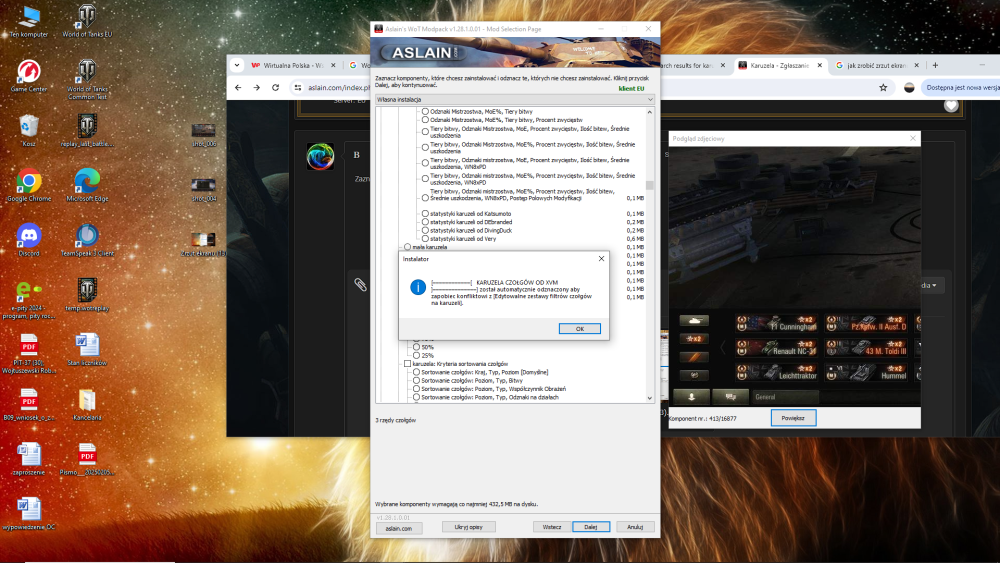The width and height of the screenshot is (1000, 563).
Task: Open Kancelaria folder on desktop
Action: (87, 405)
